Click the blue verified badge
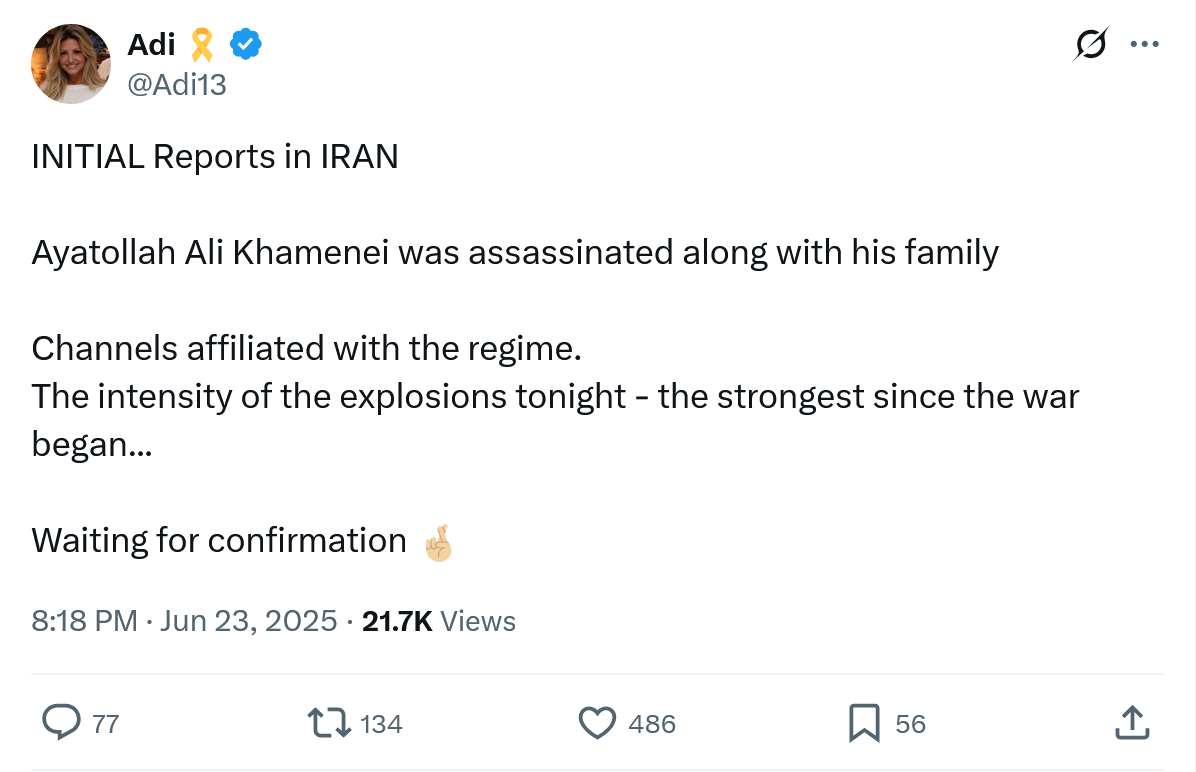This screenshot has height=772, width=1196. [x=247, y=44]
